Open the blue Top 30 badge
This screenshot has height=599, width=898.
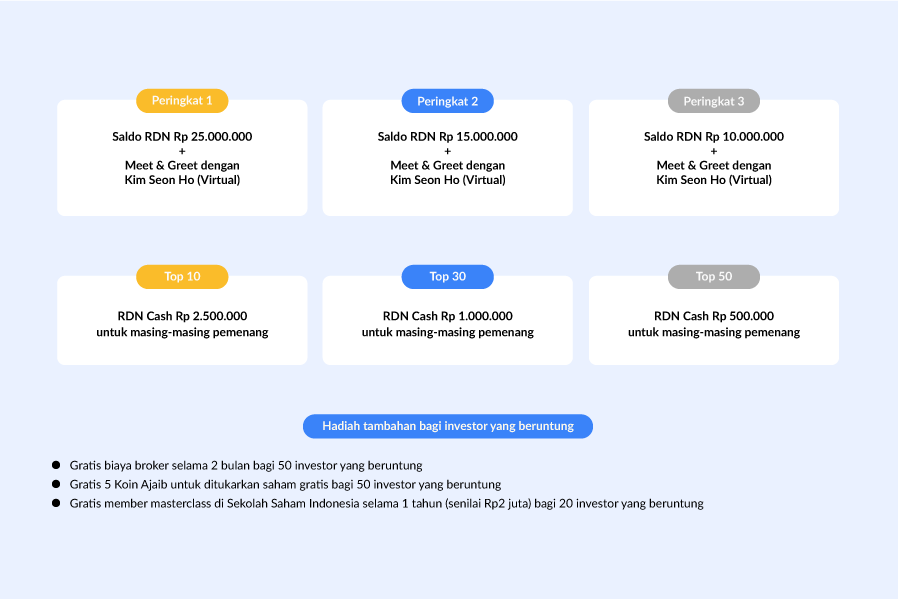[447, 277]
